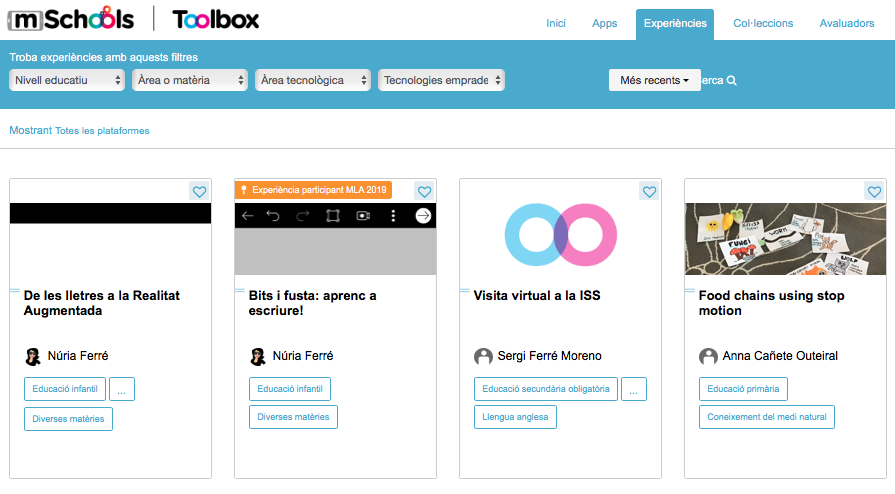Screen dimensions: 895x494
Task: Click 'Experiència participant MLA 2019' orange badge
Action: (313, 190)
